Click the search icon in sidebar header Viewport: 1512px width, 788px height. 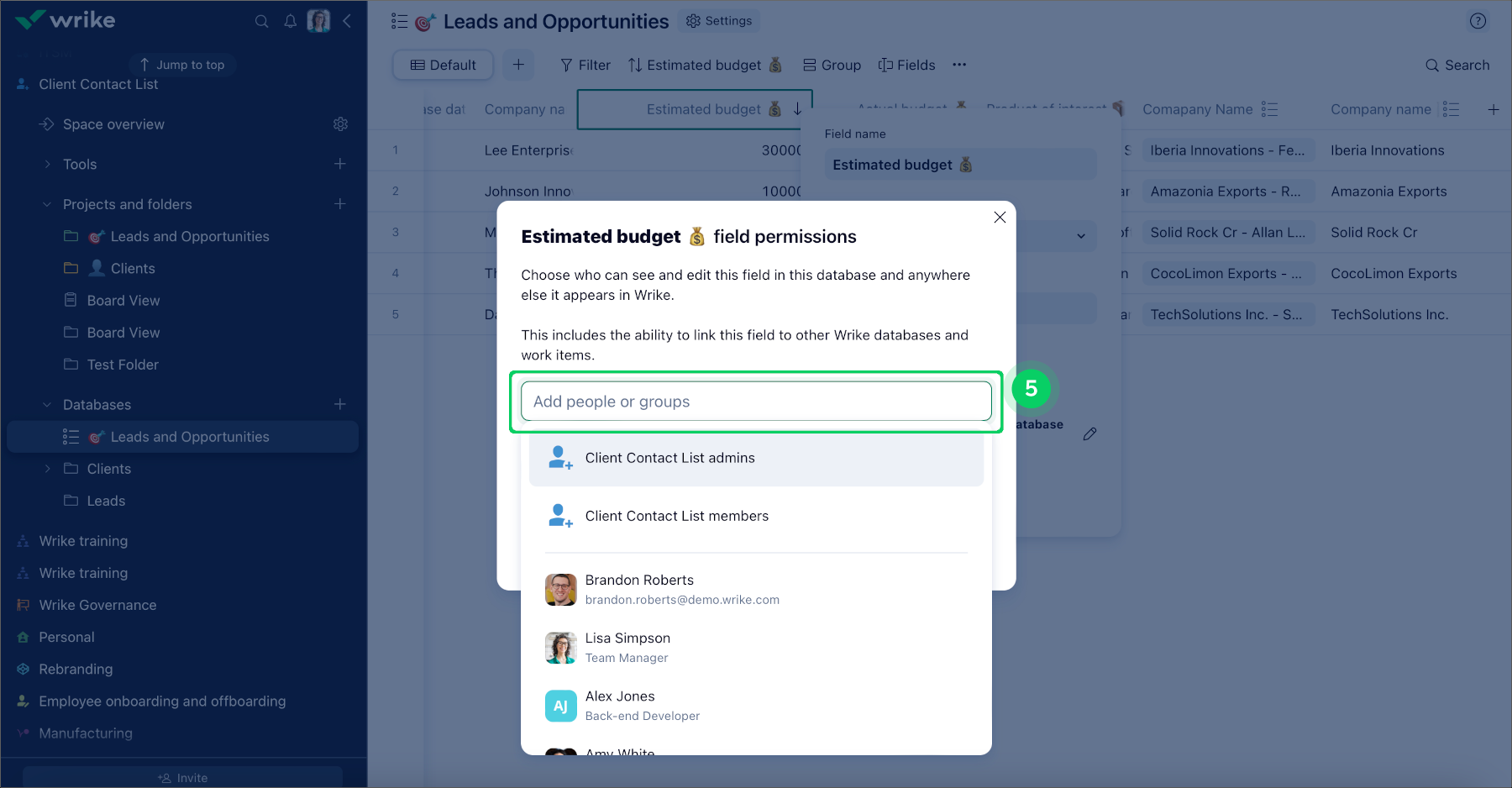point(262,21)
